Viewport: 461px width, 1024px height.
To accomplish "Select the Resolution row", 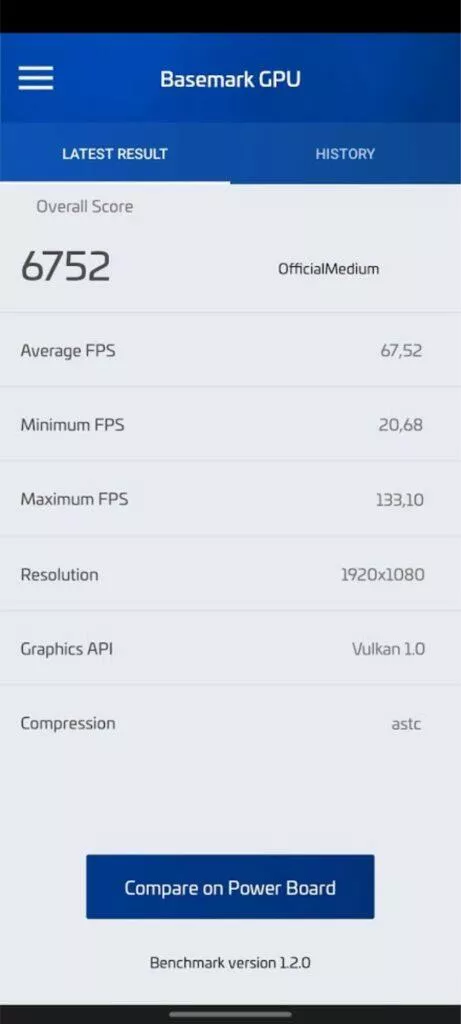I will coord(230,574).
